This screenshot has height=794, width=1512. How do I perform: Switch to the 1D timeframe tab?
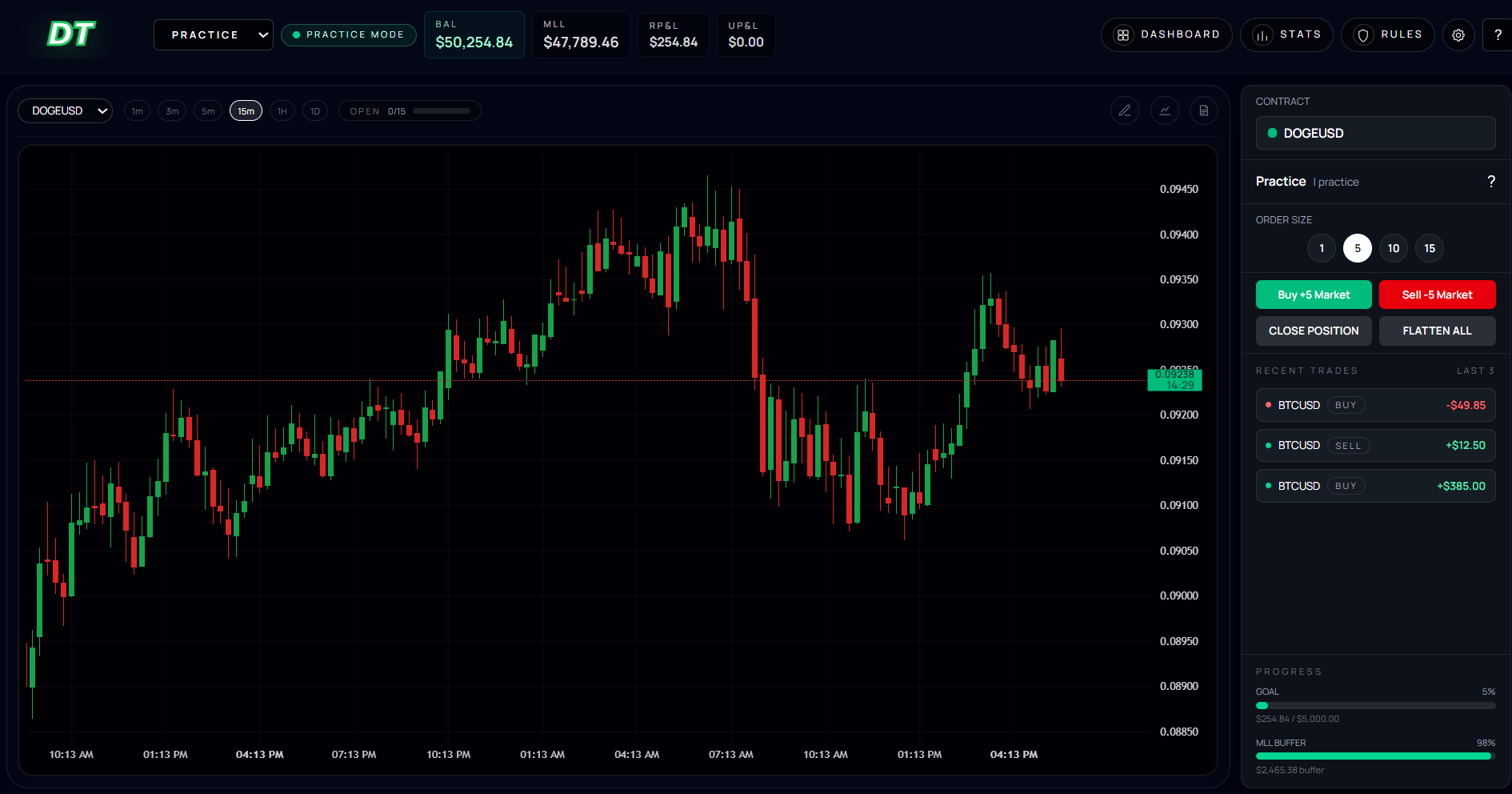[x=315, y=110]
